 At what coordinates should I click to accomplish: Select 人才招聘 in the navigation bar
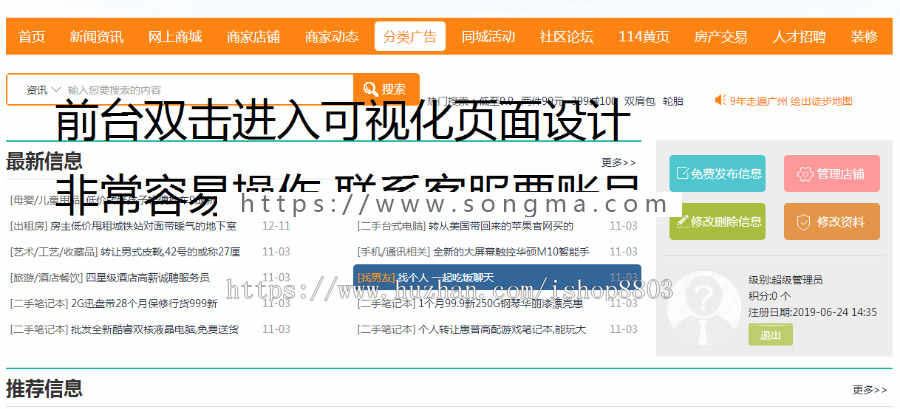pos(799,37)
